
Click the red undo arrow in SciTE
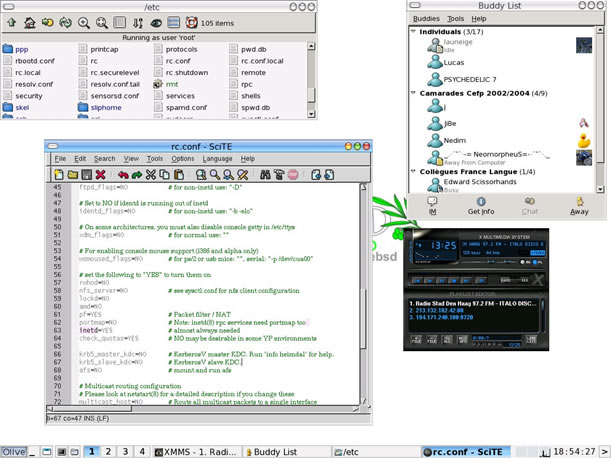point(122,175)
